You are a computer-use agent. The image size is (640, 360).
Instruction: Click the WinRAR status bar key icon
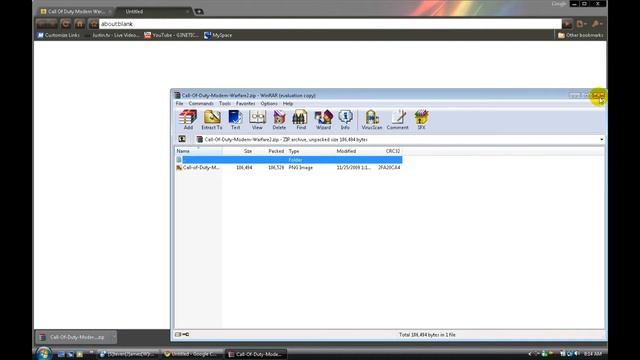coord(186,334)
